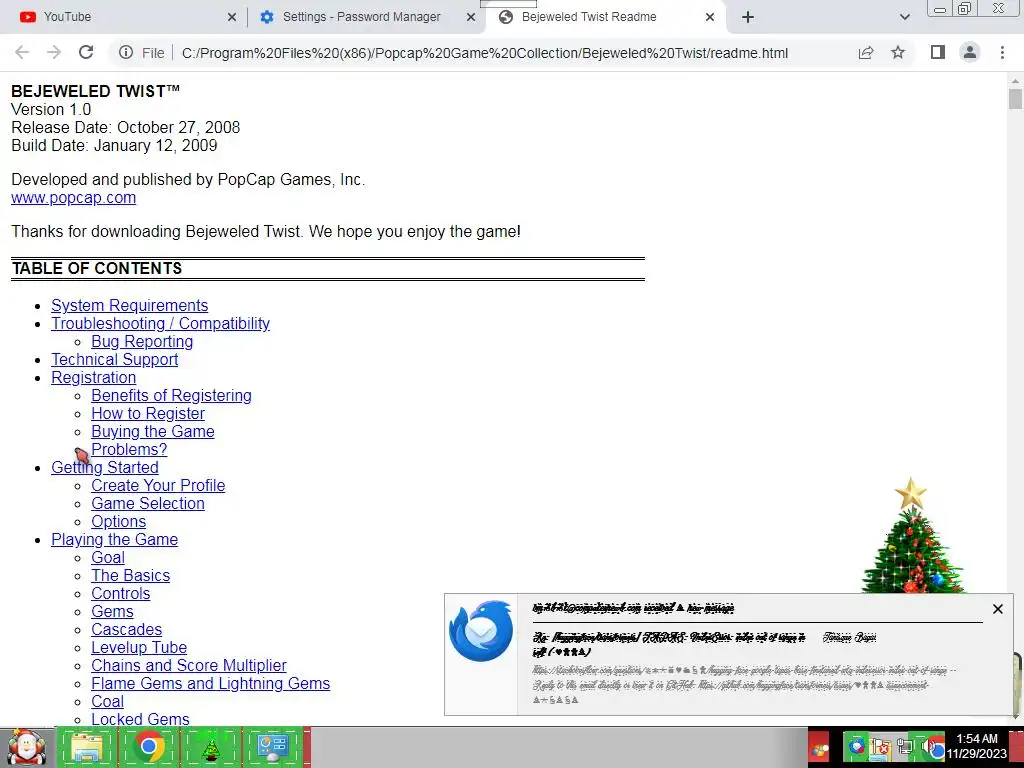Click the Chrome taskbar icon

pyautogui.click(x=149, y=748)
